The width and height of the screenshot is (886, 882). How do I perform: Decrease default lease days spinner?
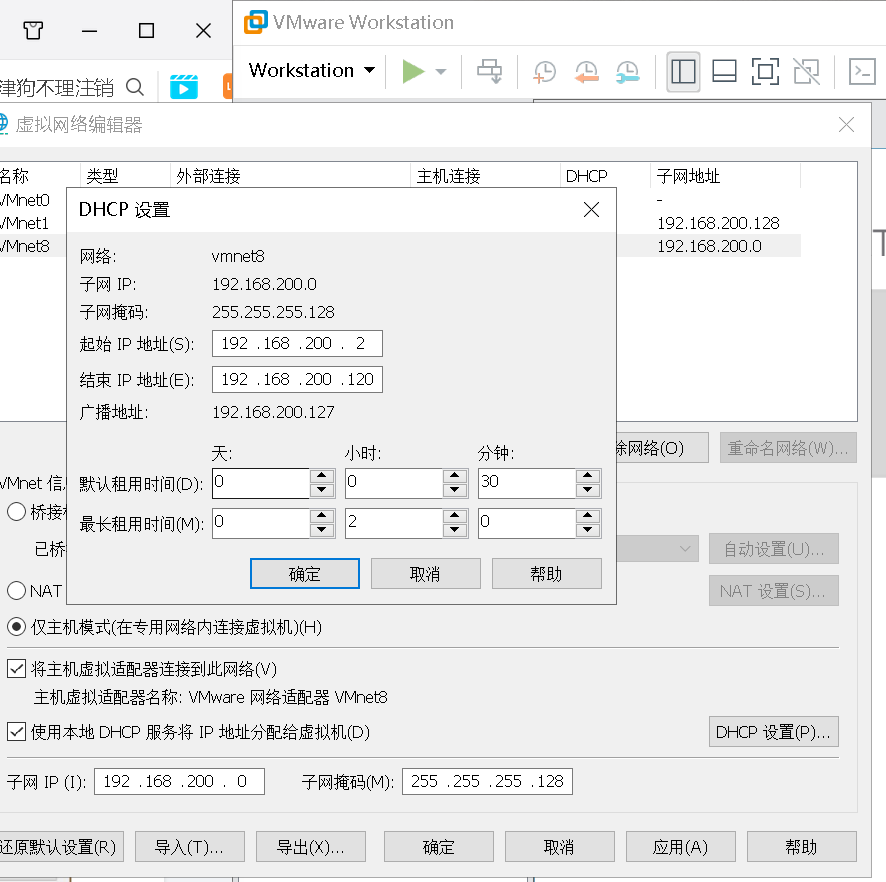[322, 490]
